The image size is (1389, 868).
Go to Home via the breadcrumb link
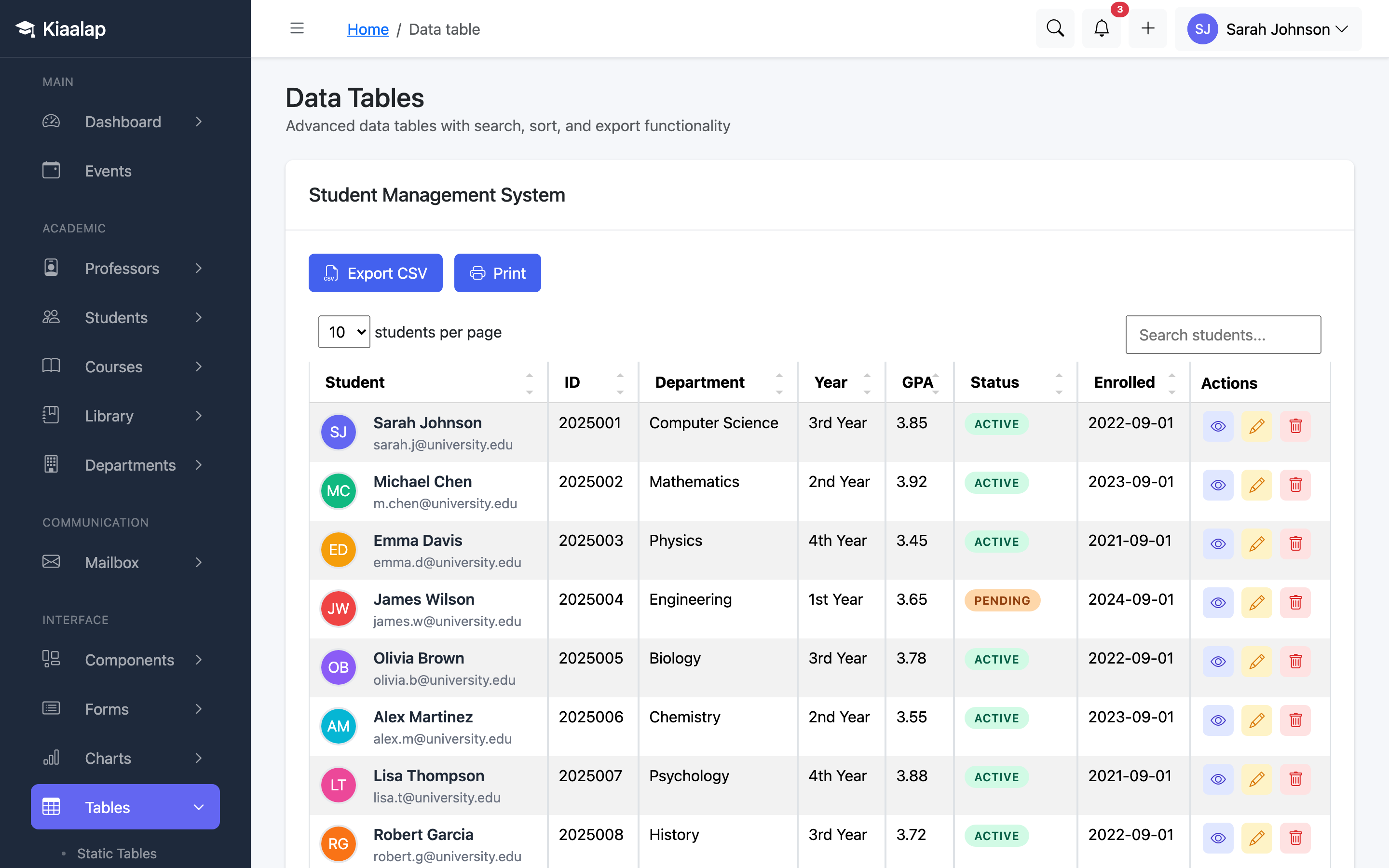(x=368, y=29)
